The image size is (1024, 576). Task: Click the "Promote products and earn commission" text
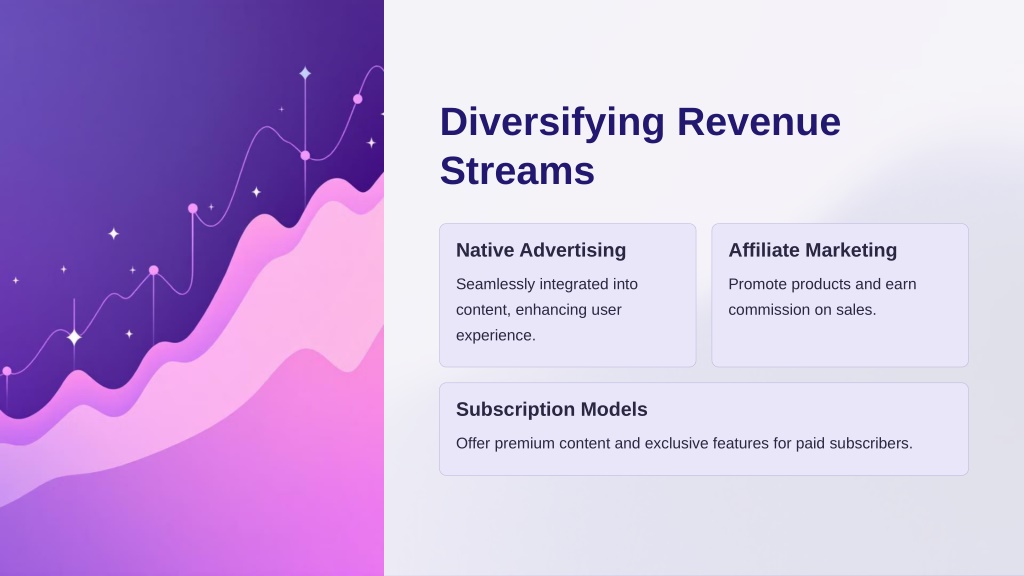[x=822, y=297]
